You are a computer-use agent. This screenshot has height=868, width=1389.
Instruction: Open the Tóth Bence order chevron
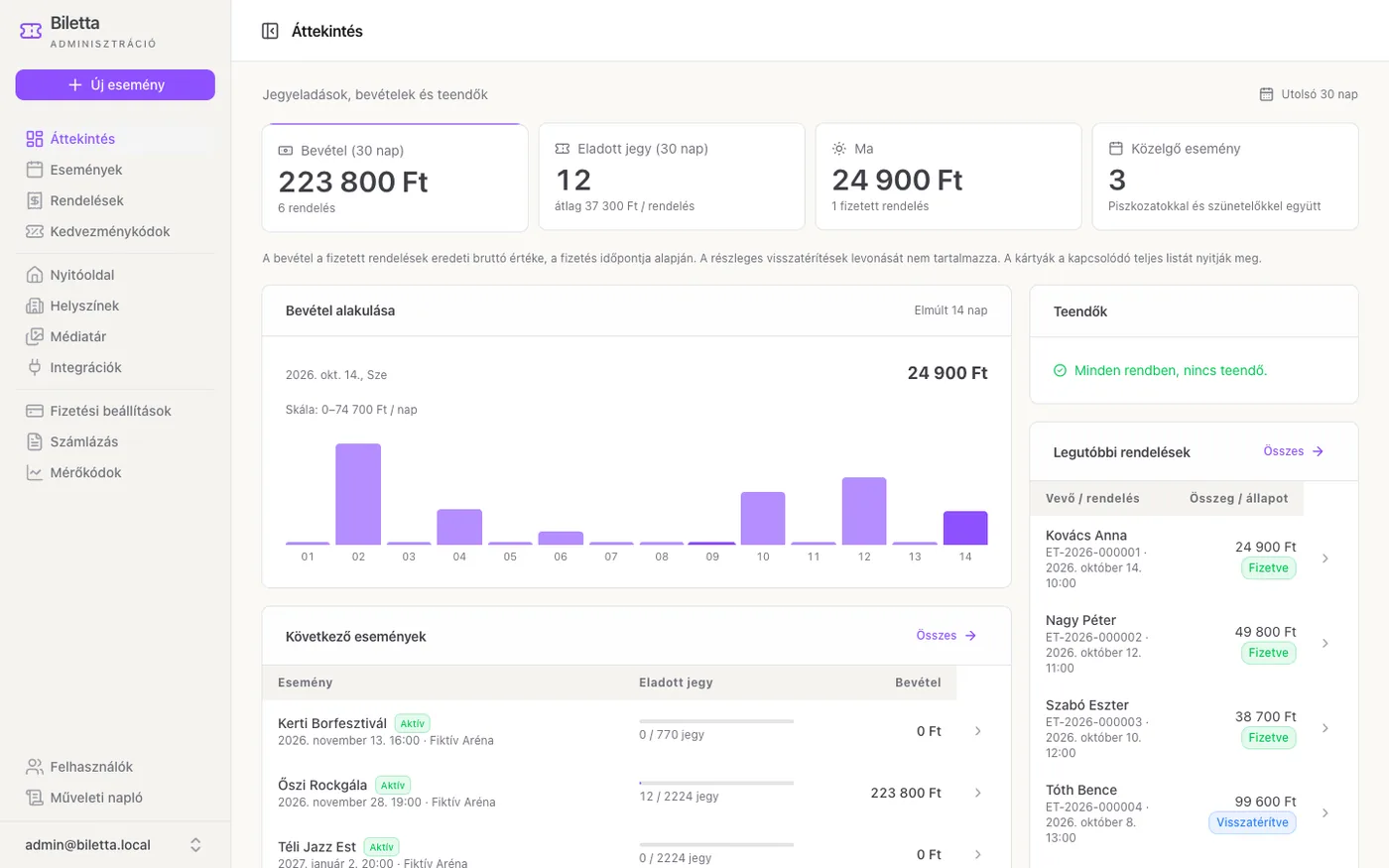[x=1326, y=812]
